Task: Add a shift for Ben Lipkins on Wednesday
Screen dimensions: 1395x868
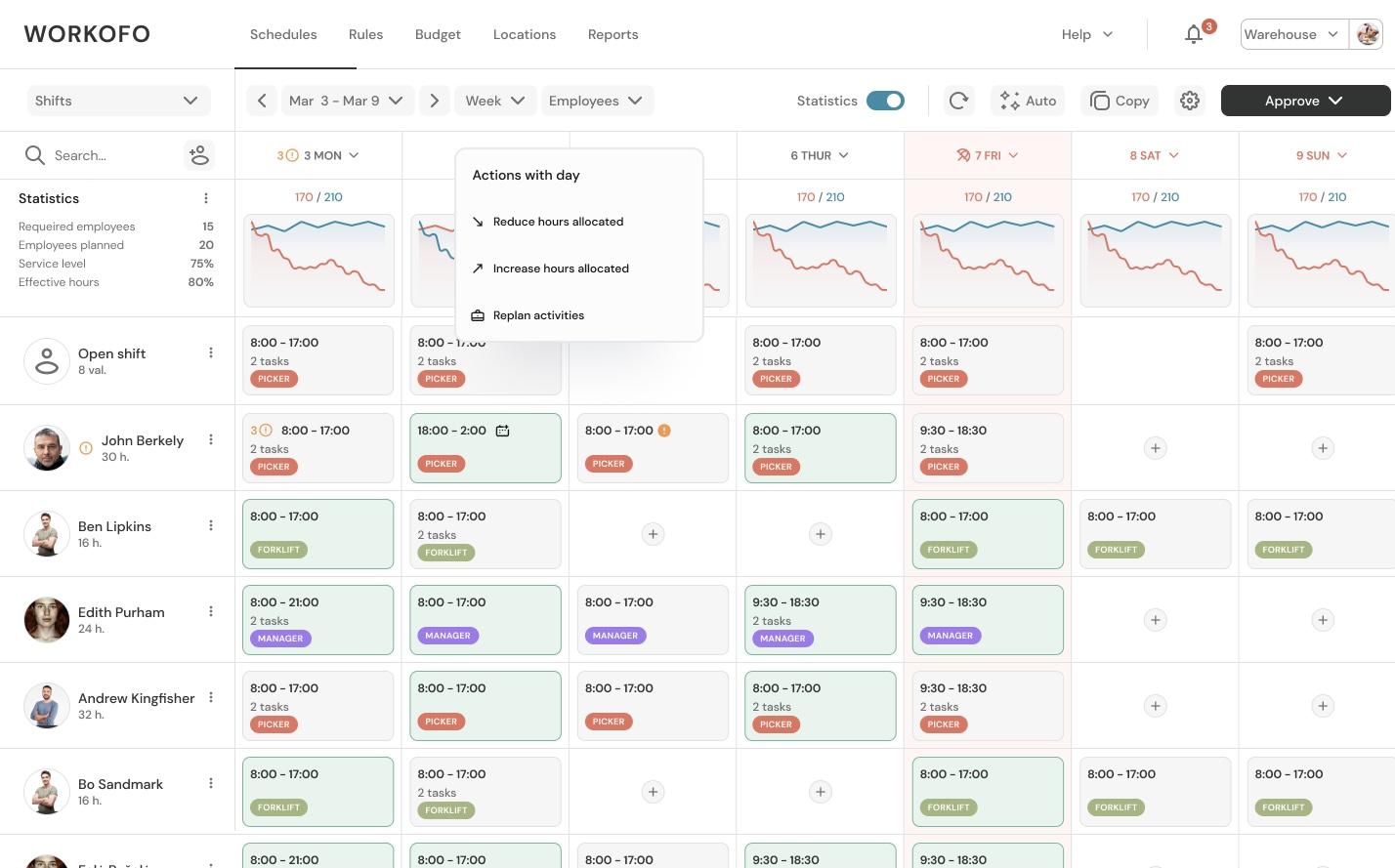Action: (x=653, y=534)
